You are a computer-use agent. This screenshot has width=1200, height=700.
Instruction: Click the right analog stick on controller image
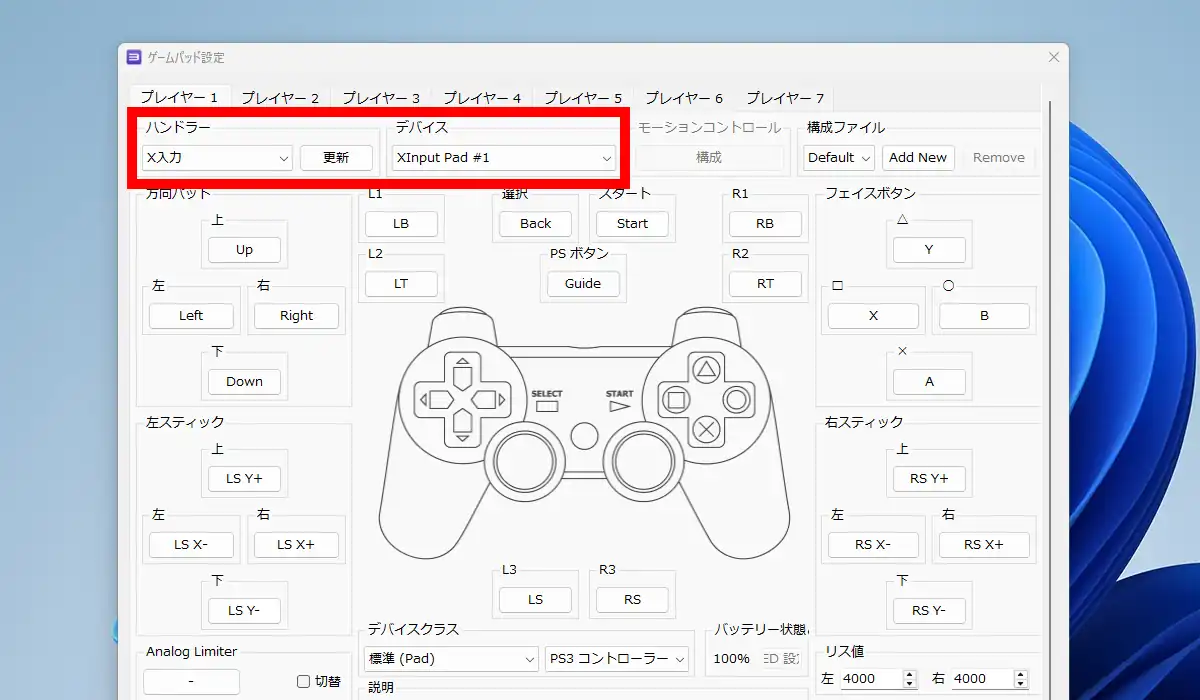tap(644, 461)
